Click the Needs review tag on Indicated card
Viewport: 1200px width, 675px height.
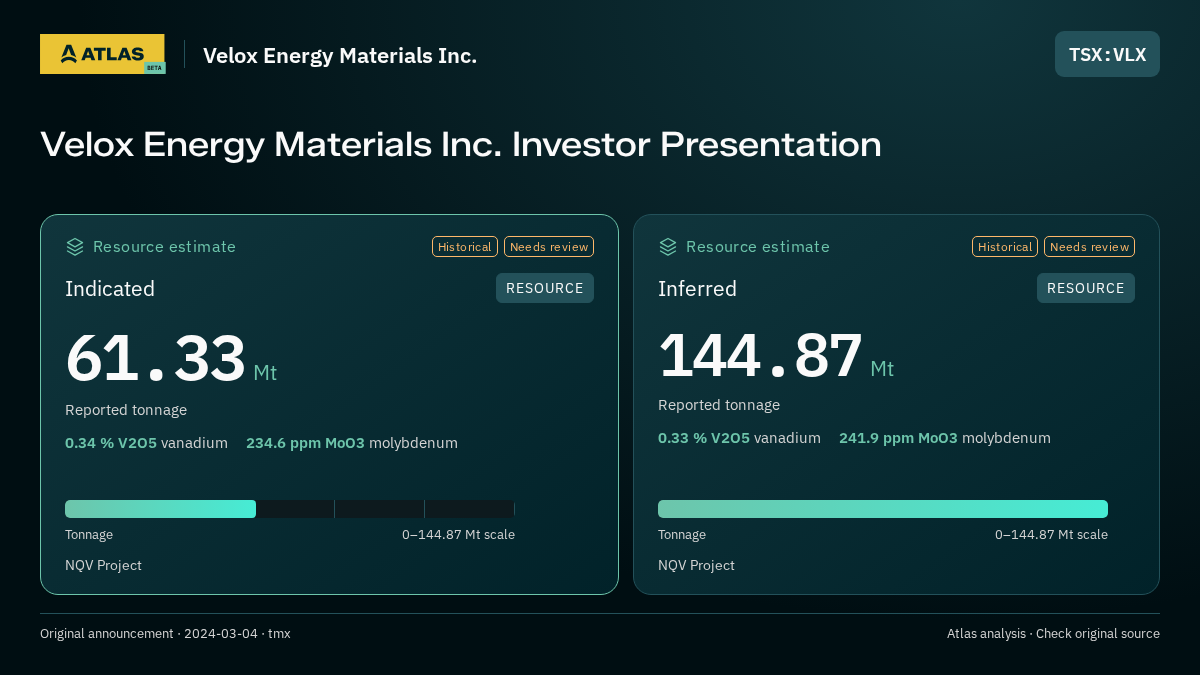pyautogui.click(x=549, y=247)
